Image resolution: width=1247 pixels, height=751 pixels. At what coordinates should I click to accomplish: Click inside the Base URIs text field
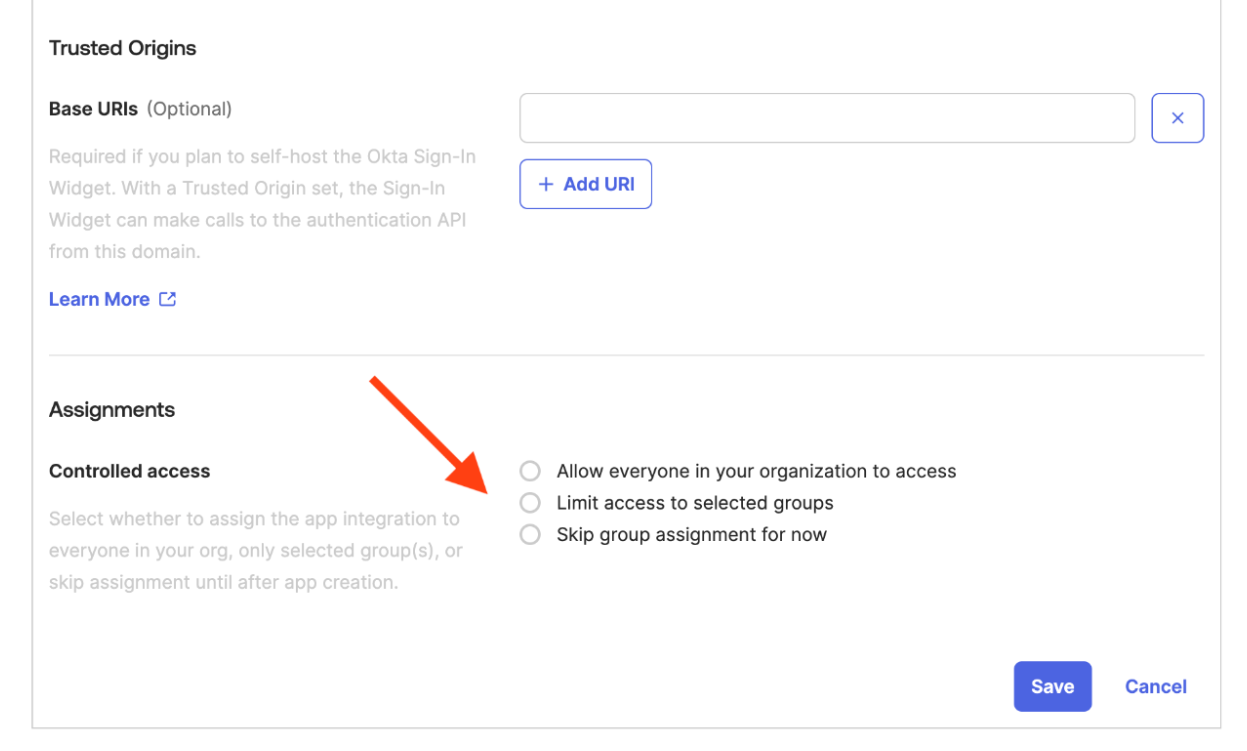click(x=826, y=118)
